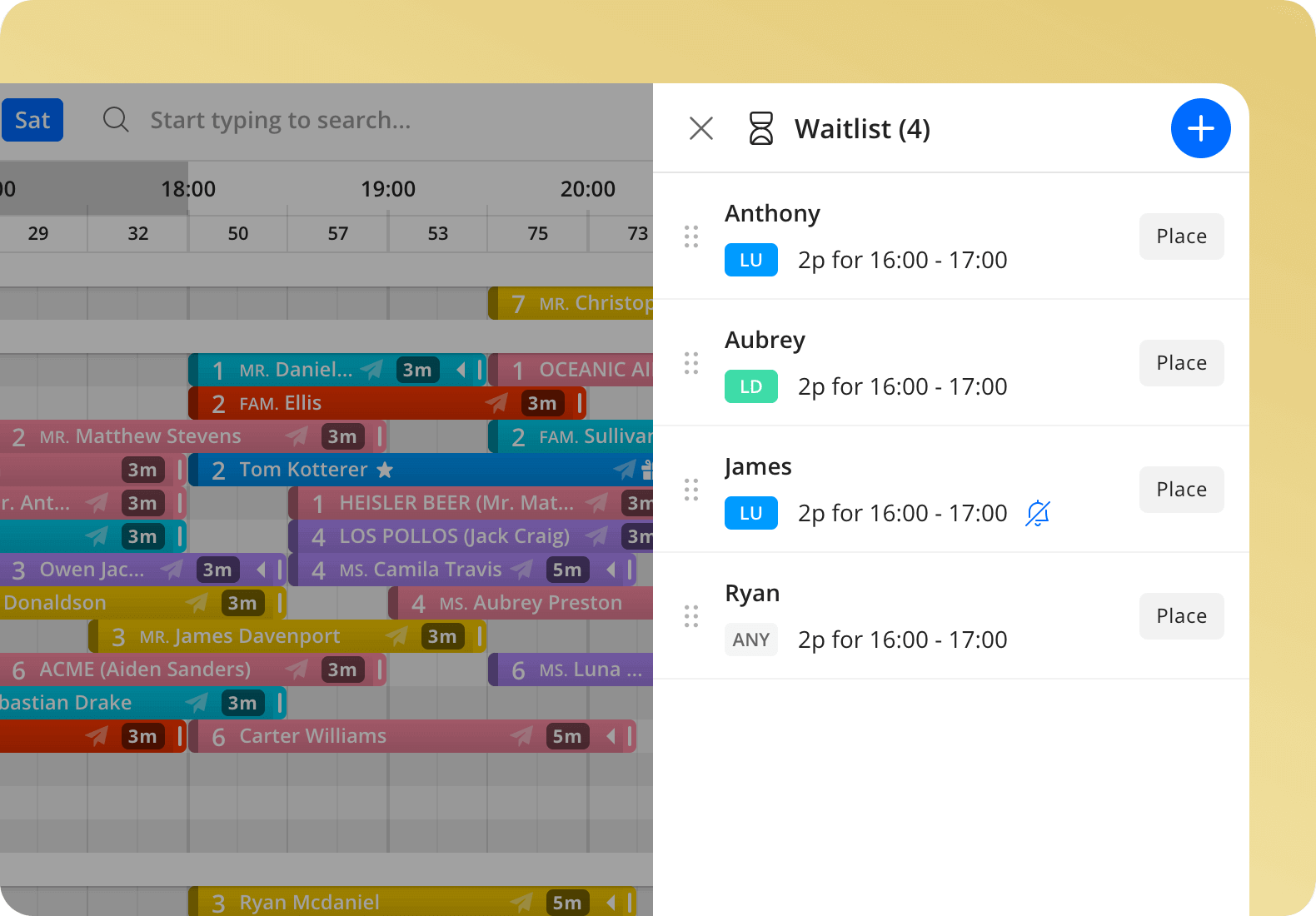Image resolution: width=1316 pixels, height=916 pixels.
Task: Click the search magnifier icon
Action: coord(116,120)
